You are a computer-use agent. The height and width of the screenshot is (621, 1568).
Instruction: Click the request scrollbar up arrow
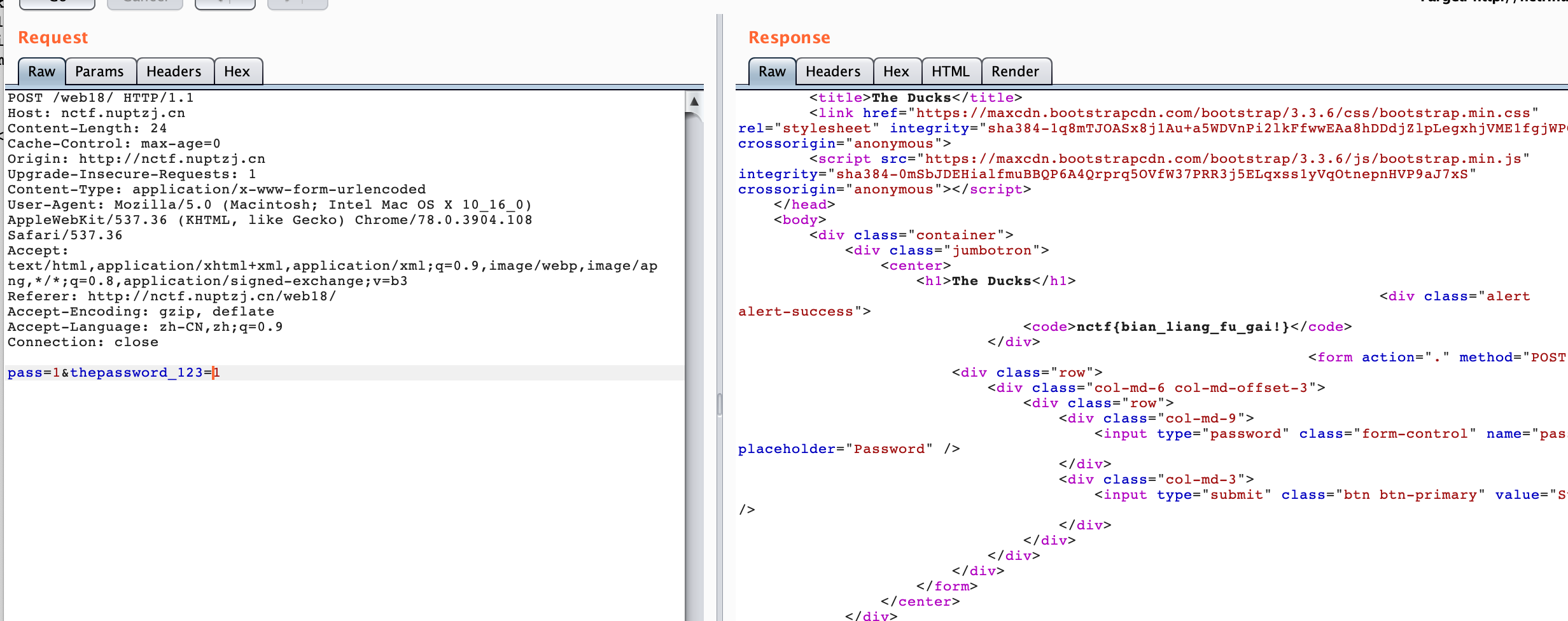694,101
